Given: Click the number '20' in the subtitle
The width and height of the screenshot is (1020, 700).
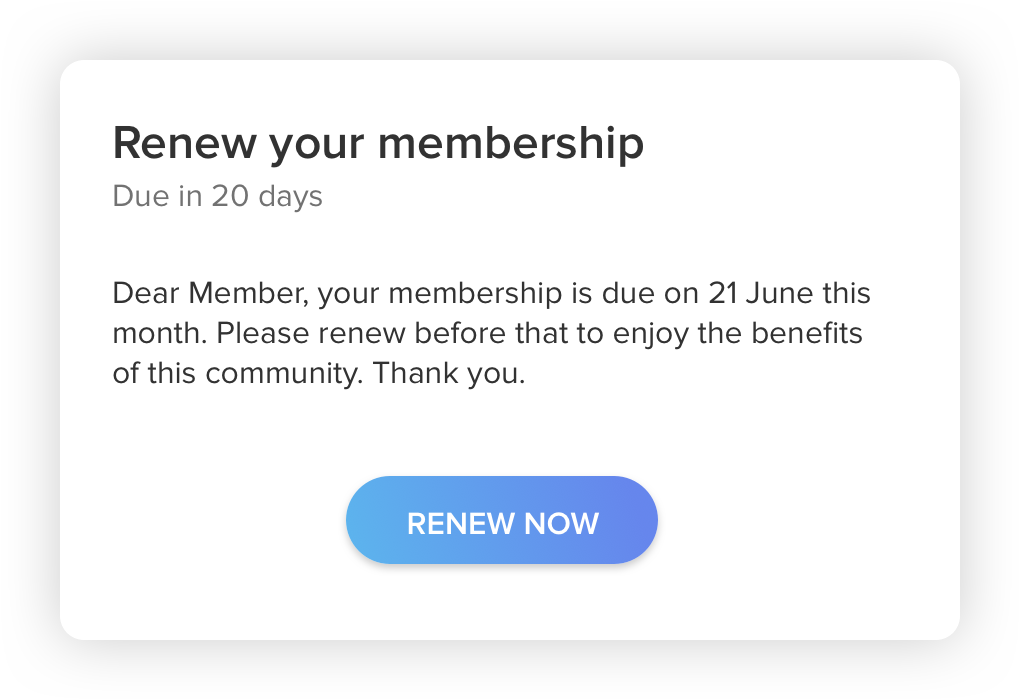Looking at the screenshot, I should pyautogui.click(x=229, y=196).
